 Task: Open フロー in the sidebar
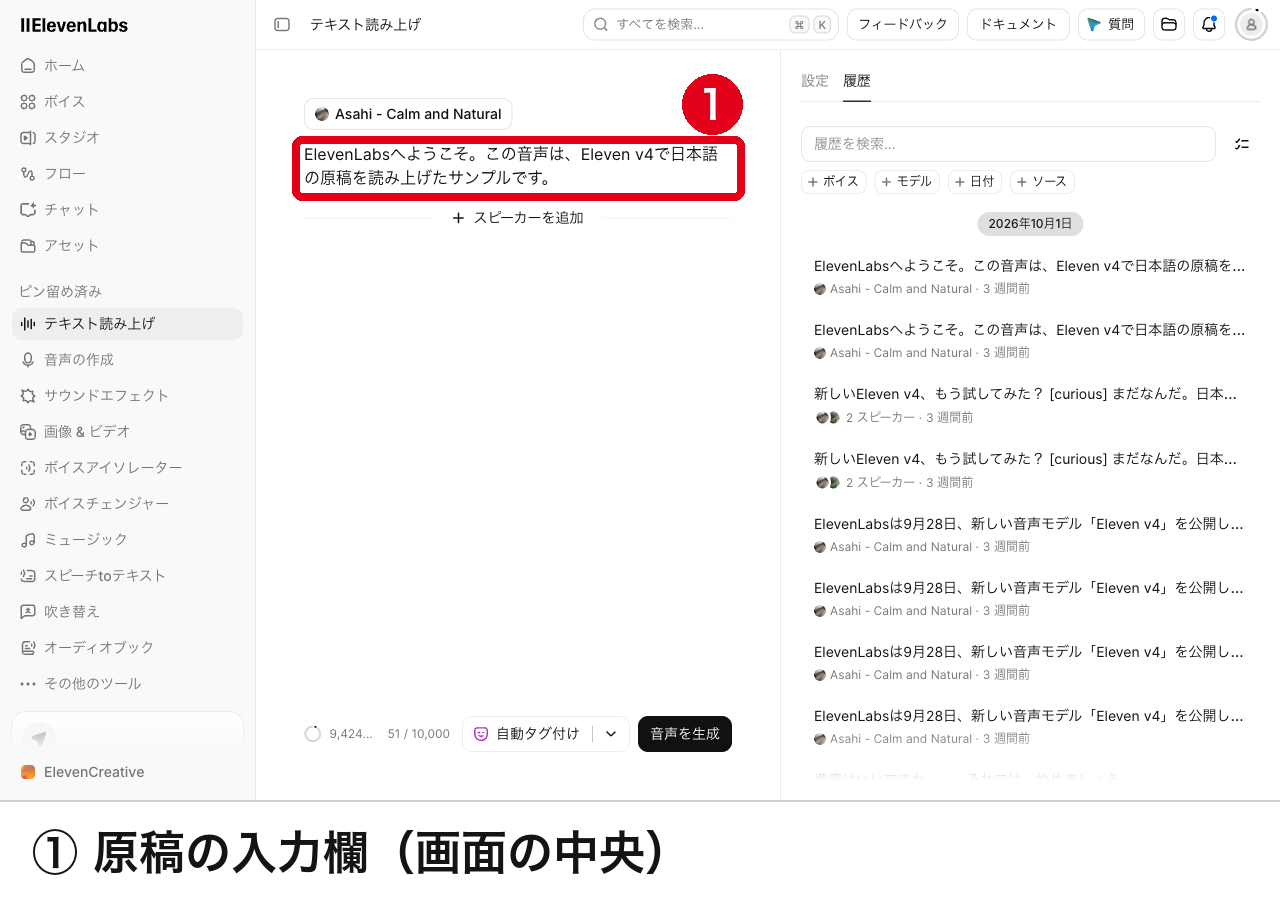(x=127, y=173)
